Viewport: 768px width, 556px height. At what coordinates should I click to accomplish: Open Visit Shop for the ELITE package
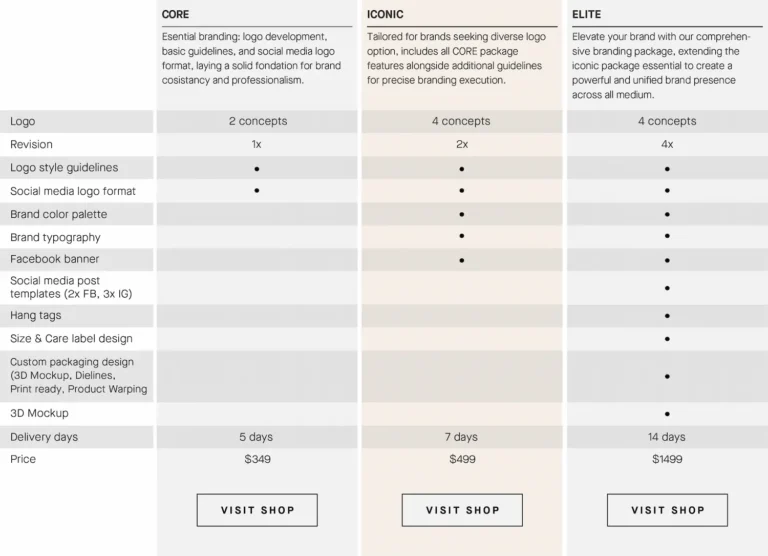point(667,510)
